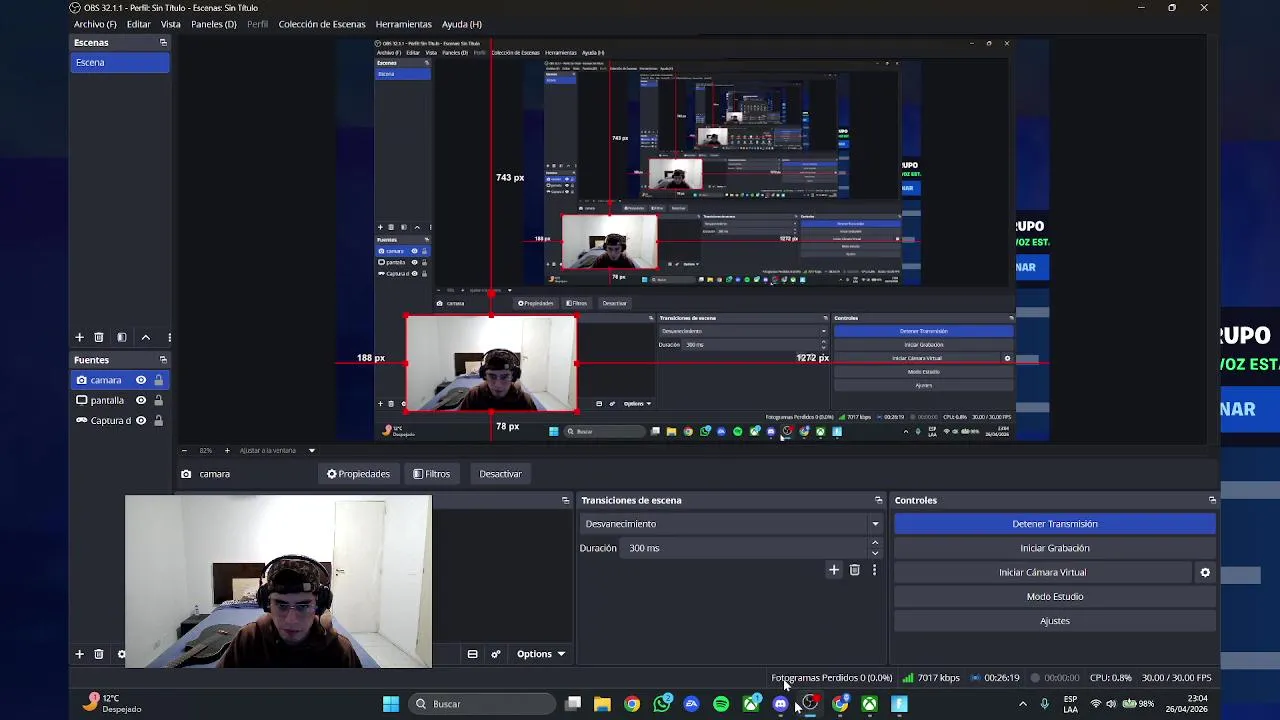The width and height of the screenshot is (1280, 720).
Task: Remove the scene transition with the trash icon
Action: [854, 570]
